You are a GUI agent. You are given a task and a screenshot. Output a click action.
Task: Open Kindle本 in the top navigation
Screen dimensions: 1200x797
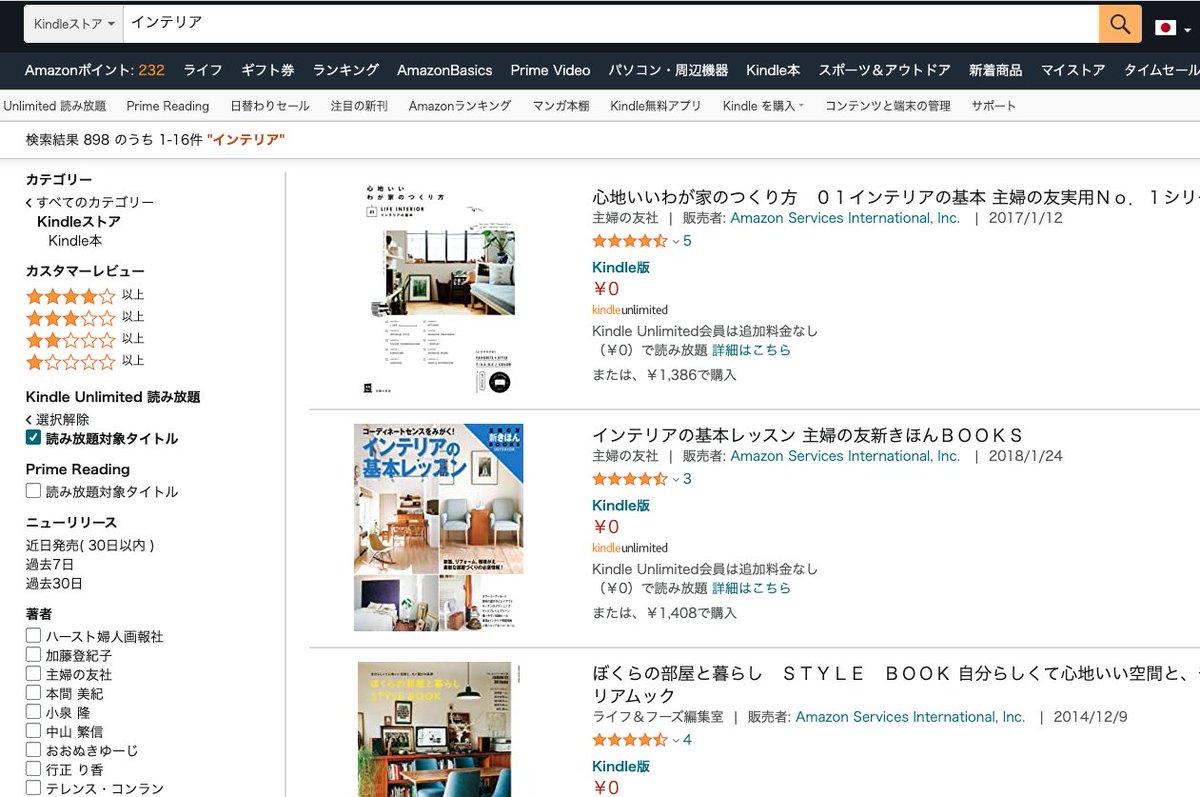(x=773, y=70)
